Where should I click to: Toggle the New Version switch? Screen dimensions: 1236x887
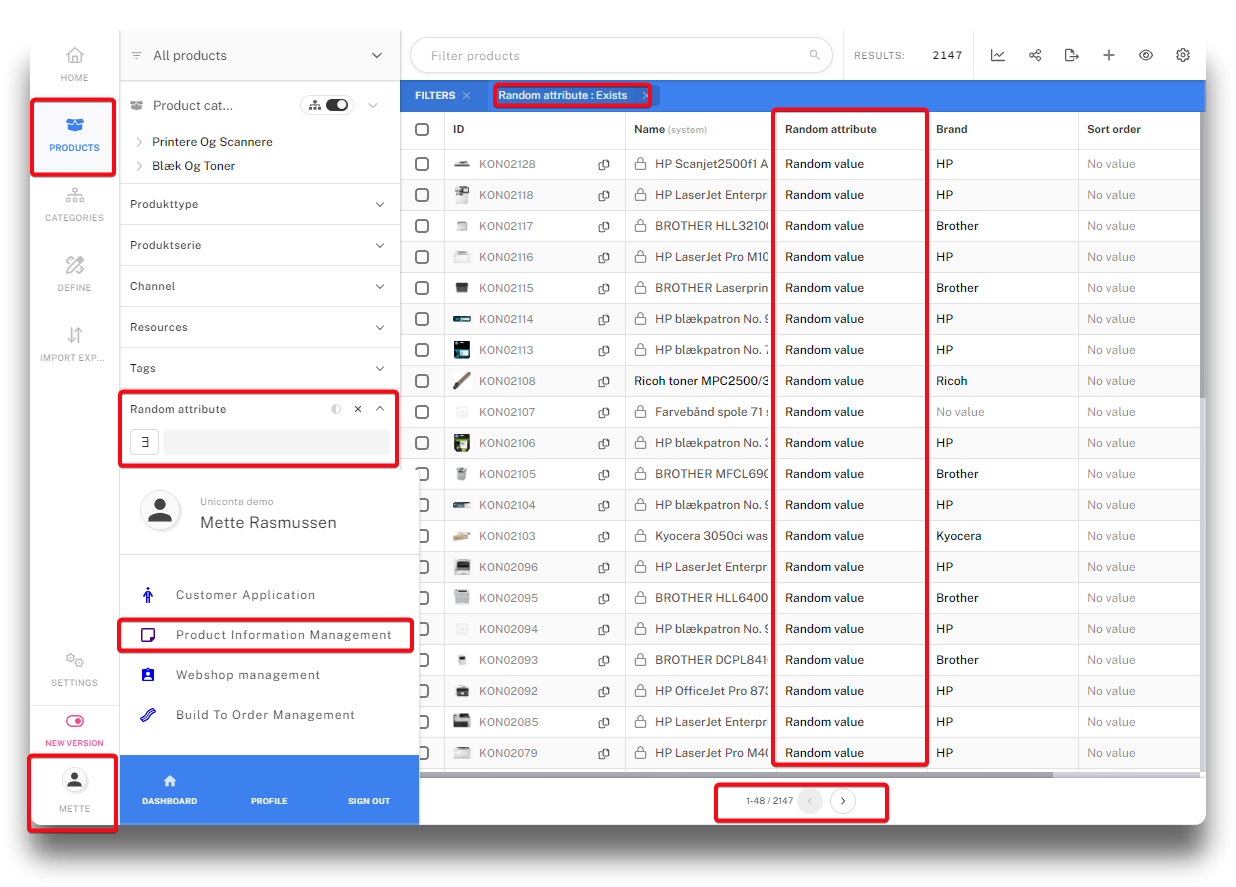pos(74,721)
